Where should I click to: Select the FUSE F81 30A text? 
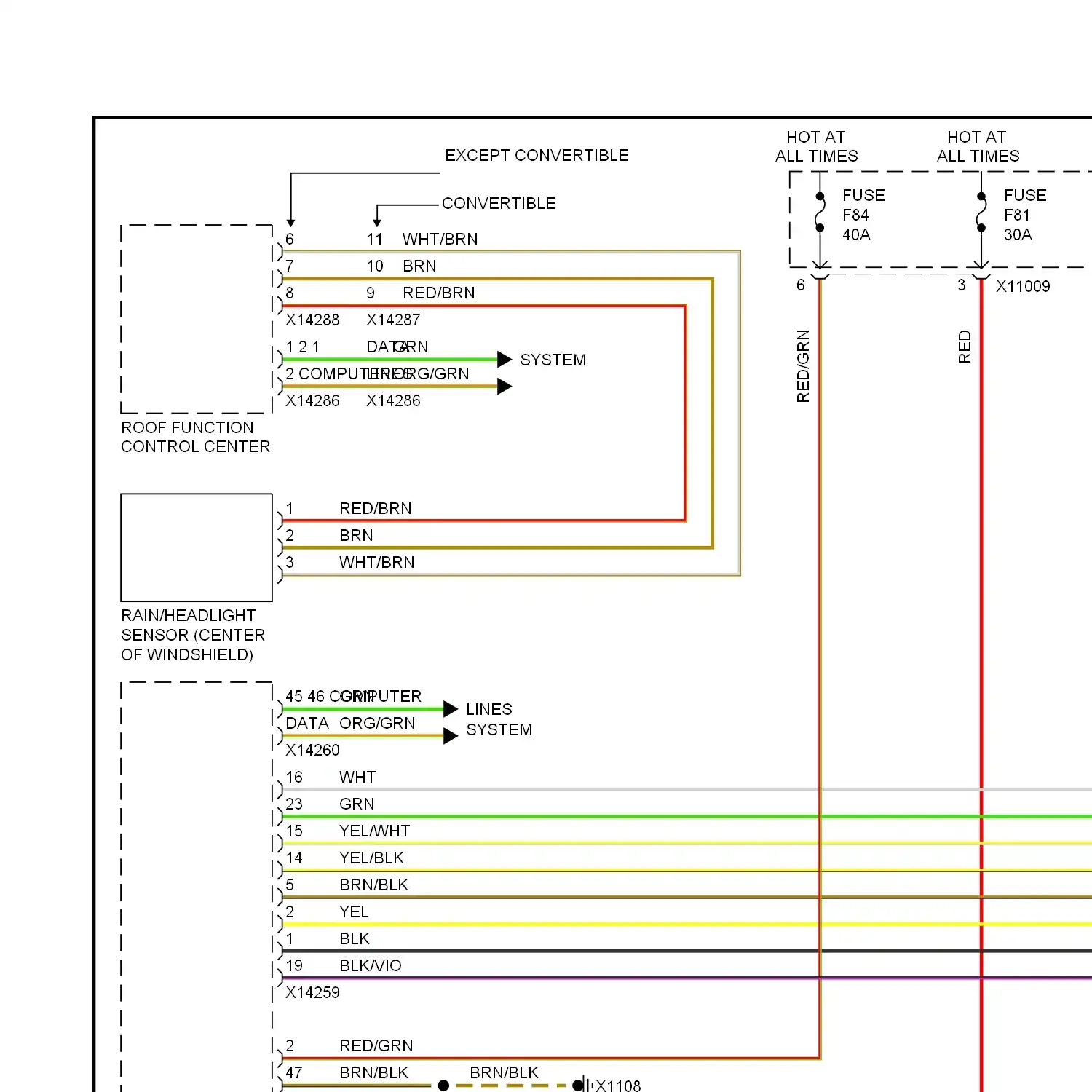point(1025,215)
